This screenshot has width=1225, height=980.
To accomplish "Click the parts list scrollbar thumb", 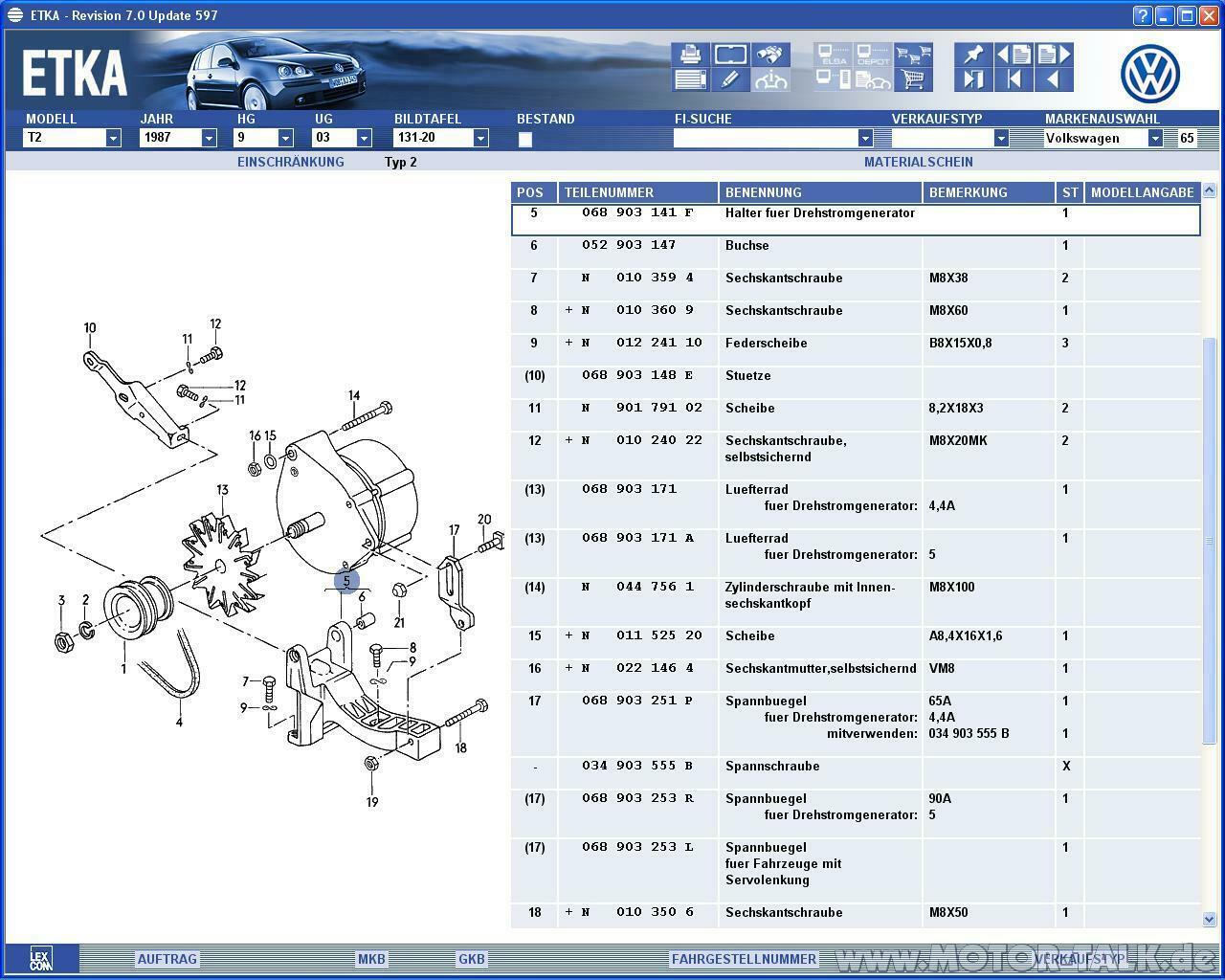I will [x=1210, y=541].
